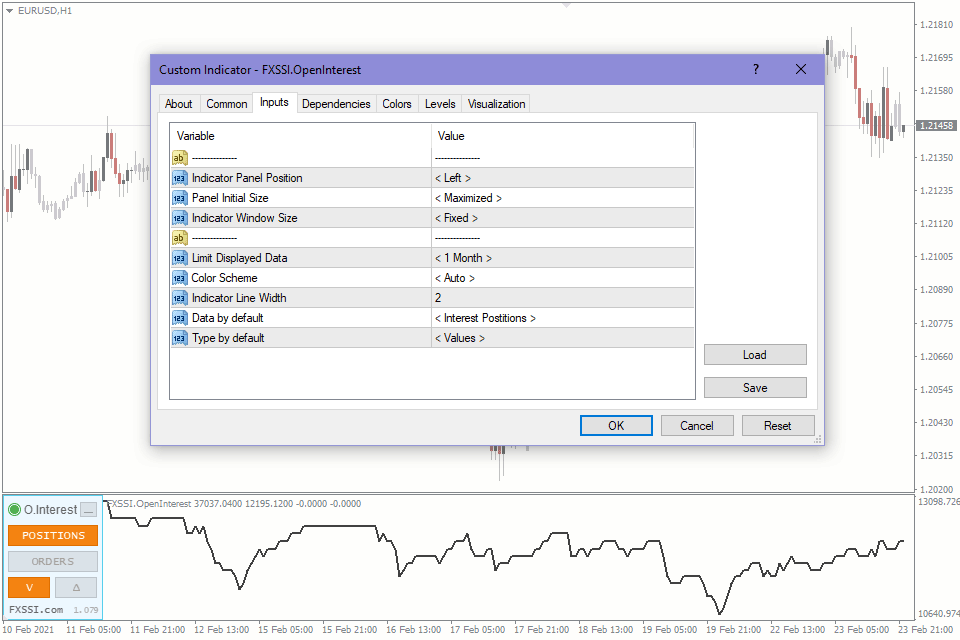Open the Visualization tab
The height and width of the screenshot is (640, 960).
497,104
